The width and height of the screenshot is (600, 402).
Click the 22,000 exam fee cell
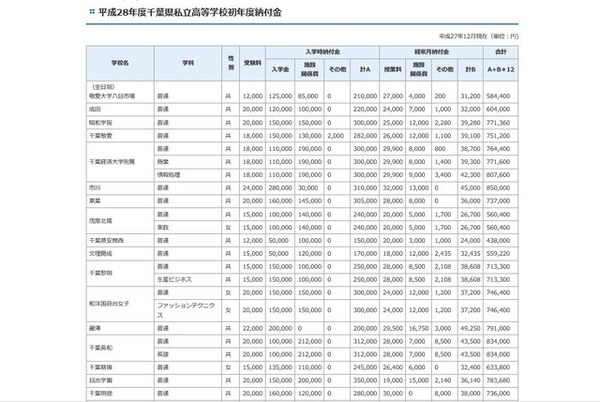(253, 329)
